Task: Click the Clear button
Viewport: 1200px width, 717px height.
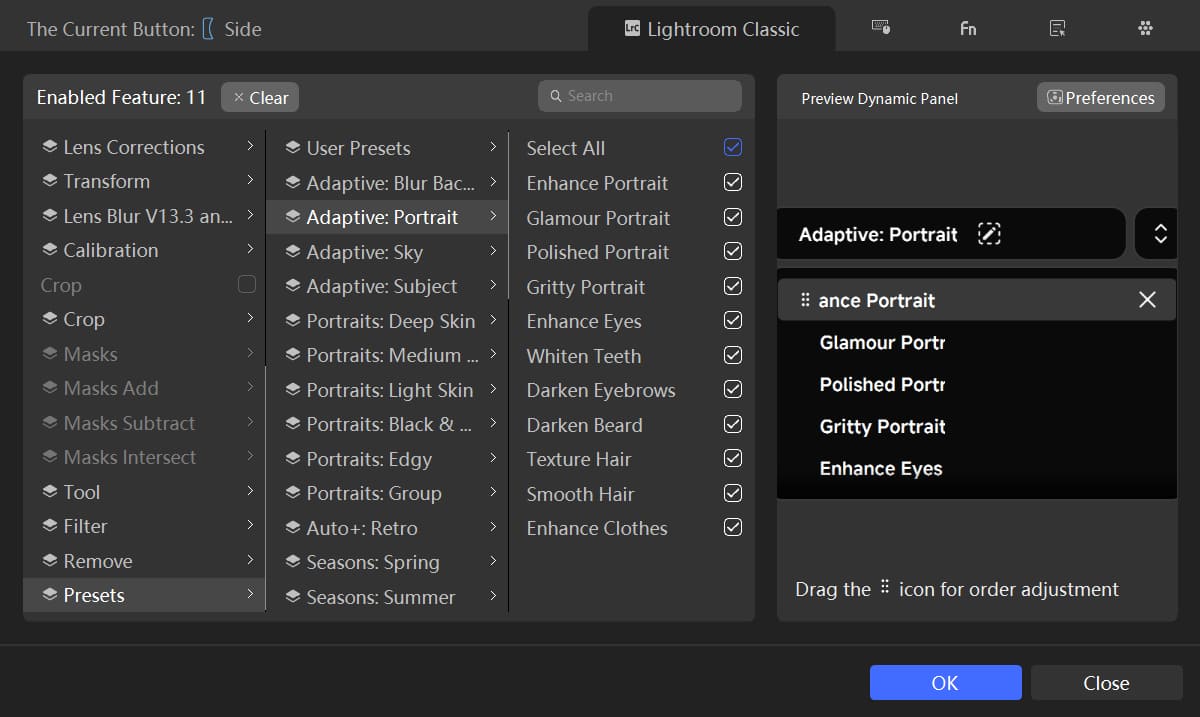Action: coord(260,97)
